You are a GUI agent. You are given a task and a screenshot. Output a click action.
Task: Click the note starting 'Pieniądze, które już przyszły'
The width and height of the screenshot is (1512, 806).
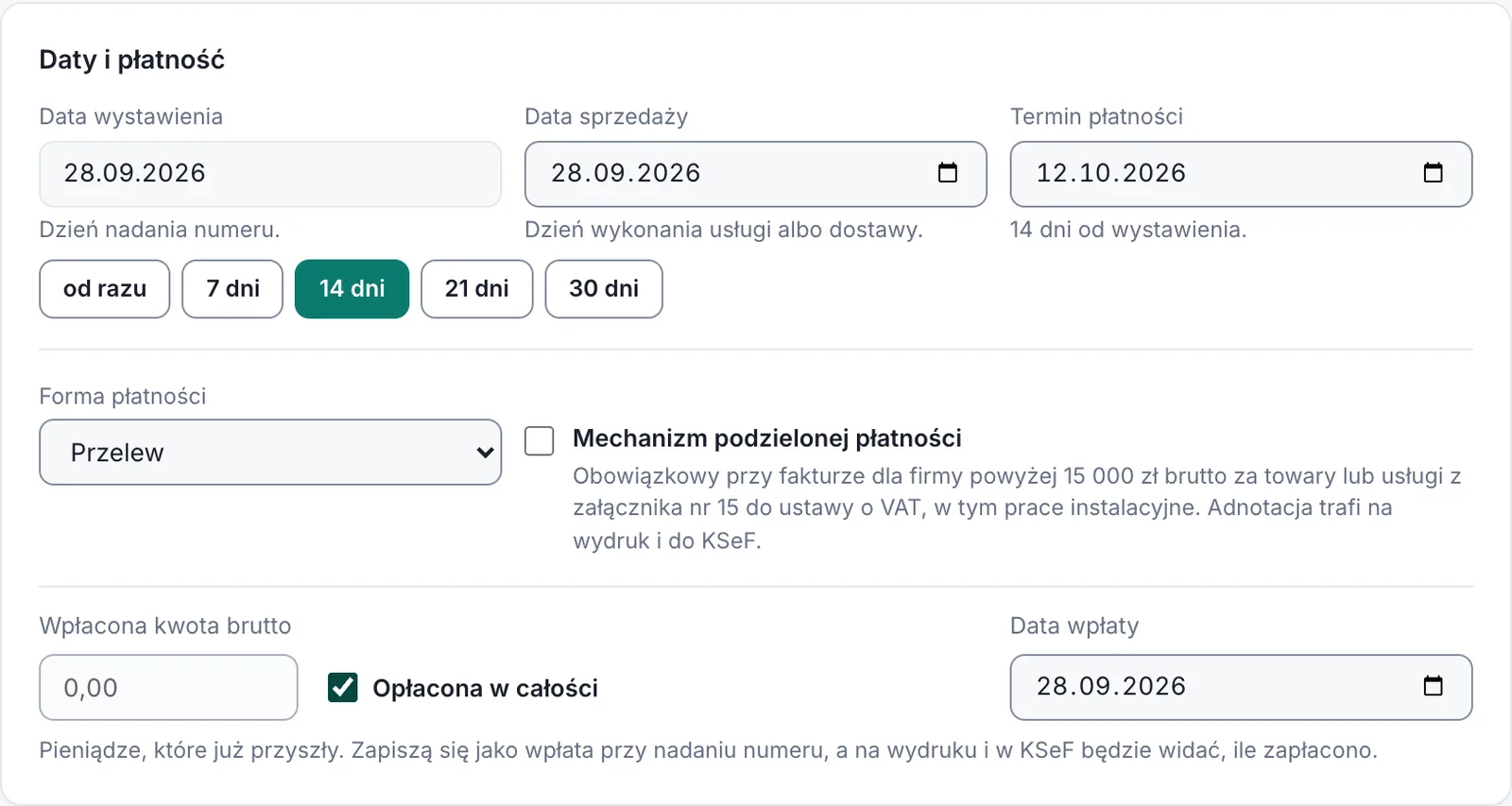point(709,750)
